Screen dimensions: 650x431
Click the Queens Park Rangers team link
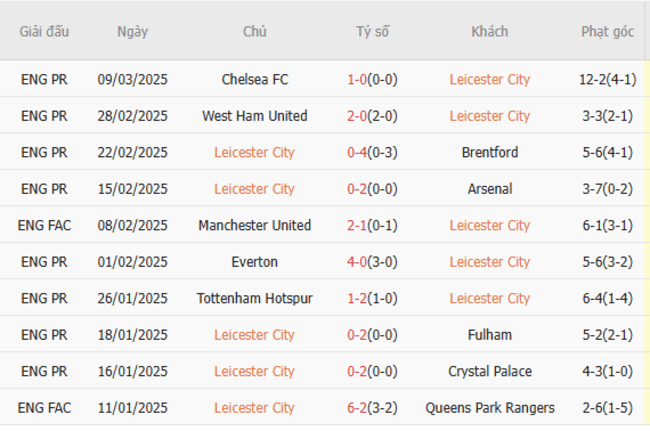pos(490,408)
